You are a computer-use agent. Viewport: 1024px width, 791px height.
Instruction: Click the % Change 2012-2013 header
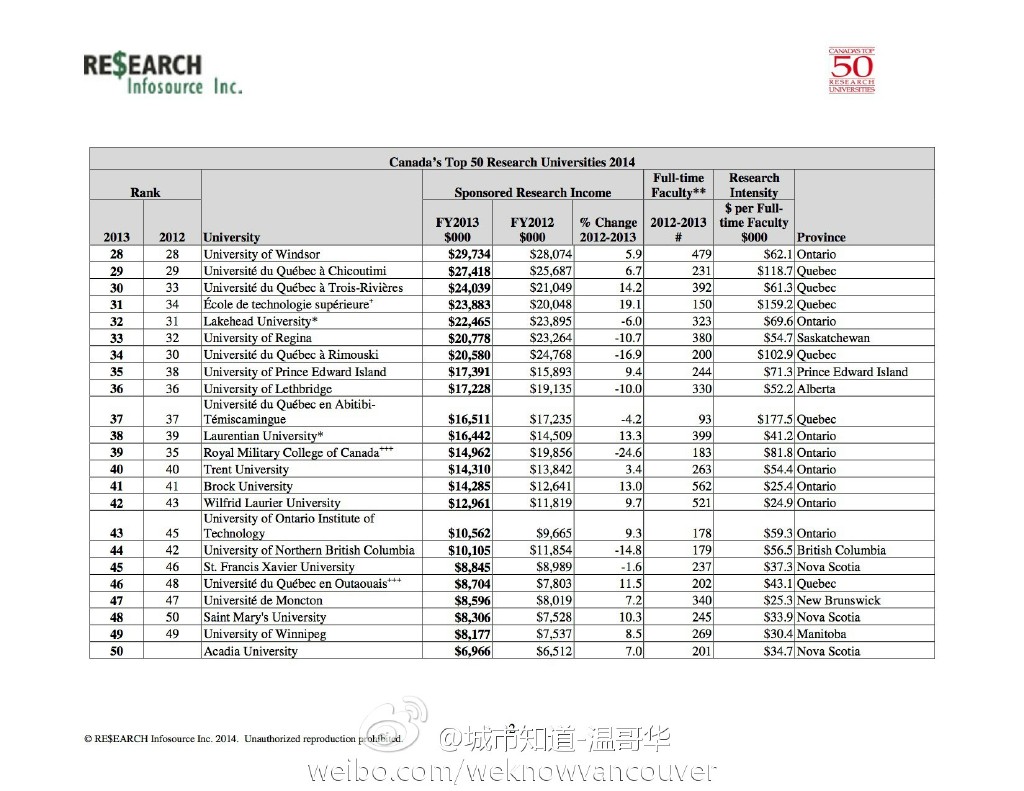pyautogui.click(x=608, y=229)
